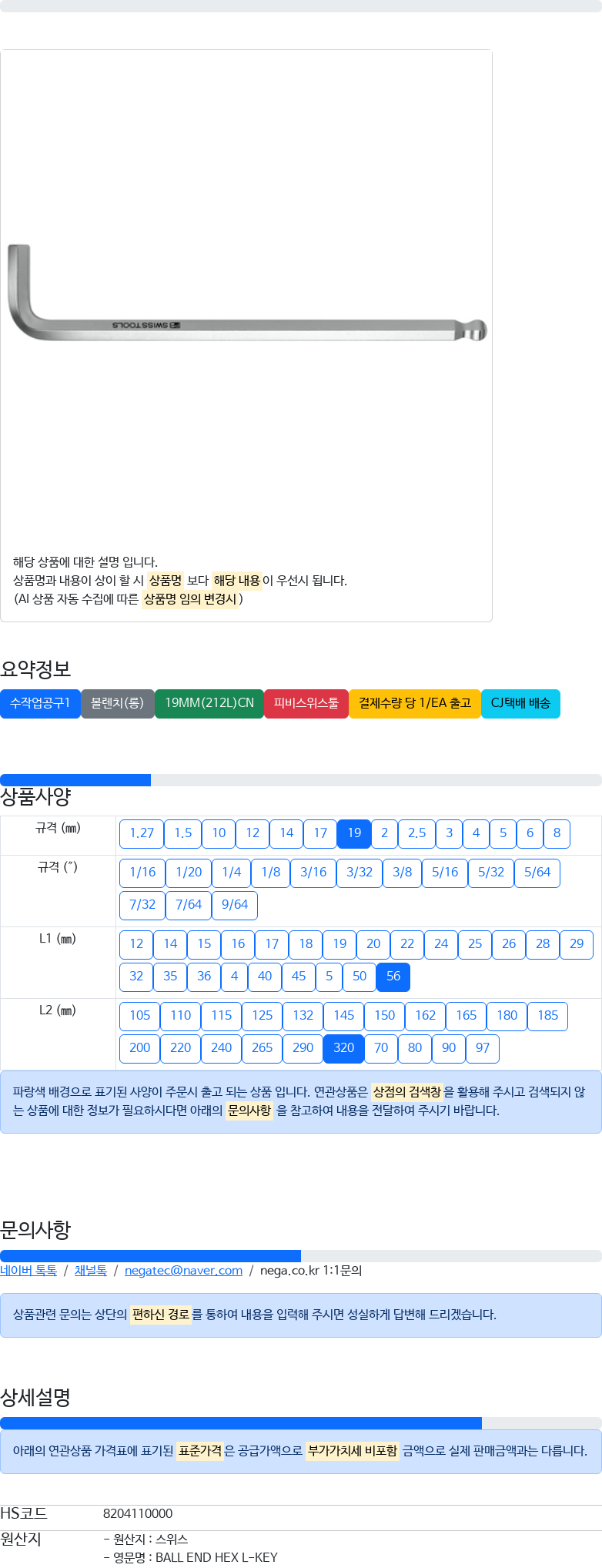602x1568 pixels.
Task: Email negatec@naver.com link
Action: [183, 1271]
